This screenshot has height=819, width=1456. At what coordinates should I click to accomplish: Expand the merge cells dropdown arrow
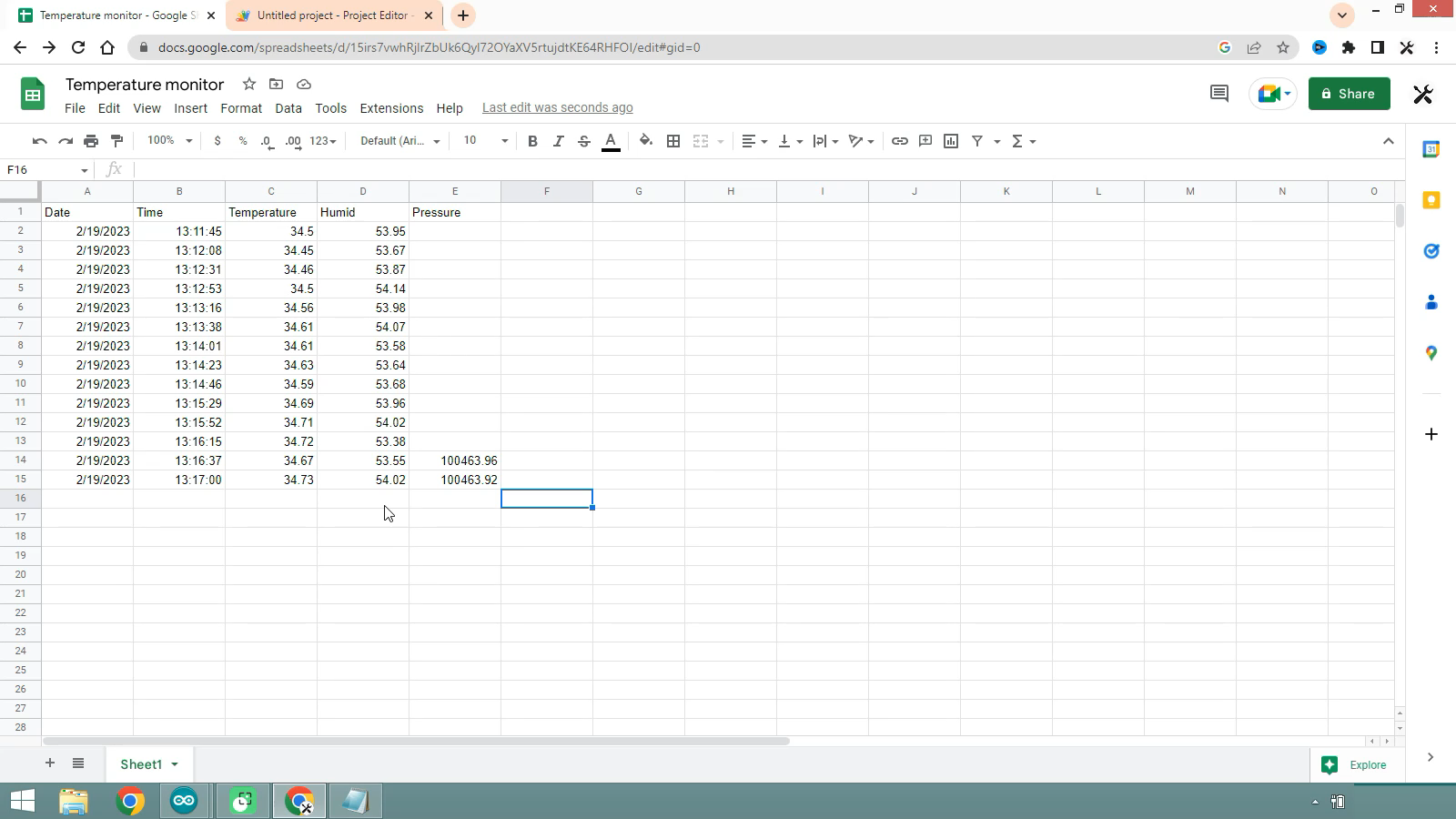[x=721, y=141]
